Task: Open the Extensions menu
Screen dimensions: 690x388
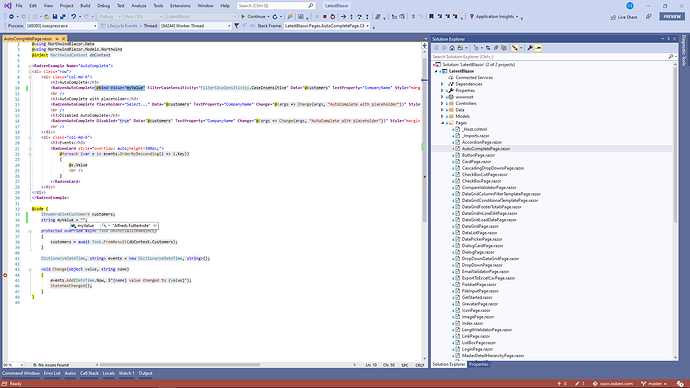Action: [x=180, y=6]
